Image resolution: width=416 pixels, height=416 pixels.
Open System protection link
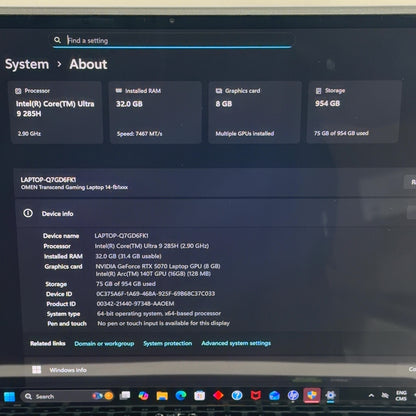pyautogui.click(x=168, y=343)
